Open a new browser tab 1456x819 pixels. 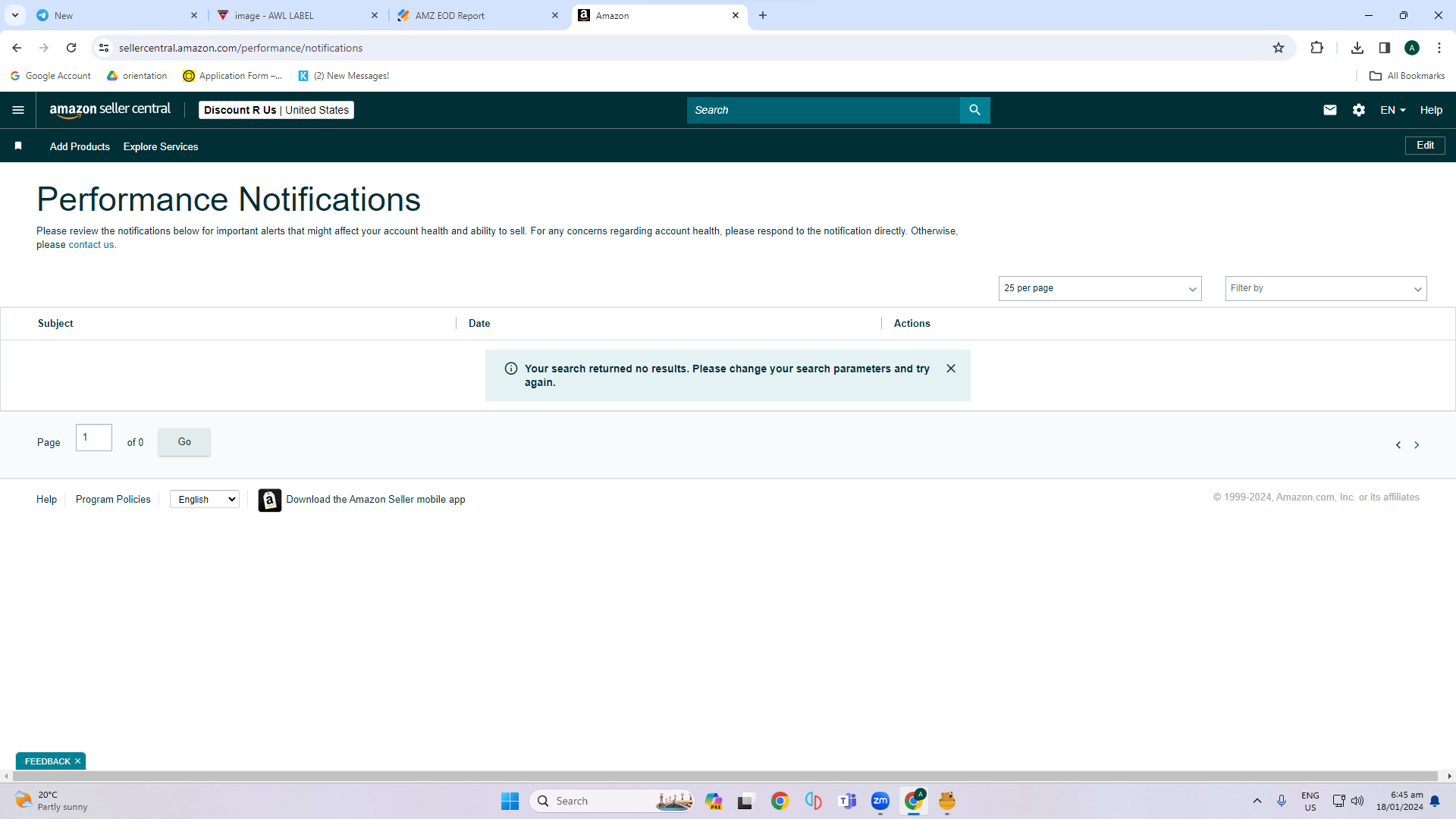763,15
